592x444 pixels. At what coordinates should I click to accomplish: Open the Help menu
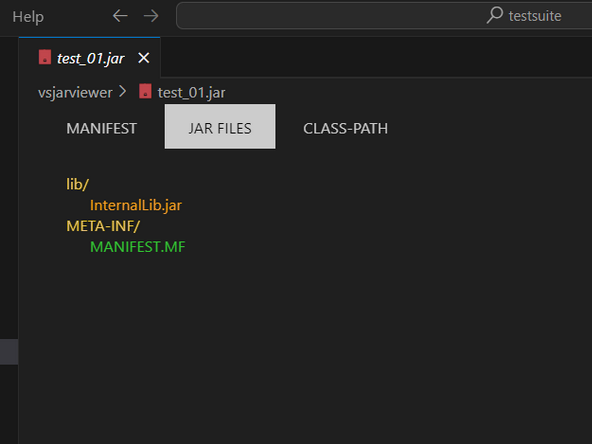tap(28, 17)
